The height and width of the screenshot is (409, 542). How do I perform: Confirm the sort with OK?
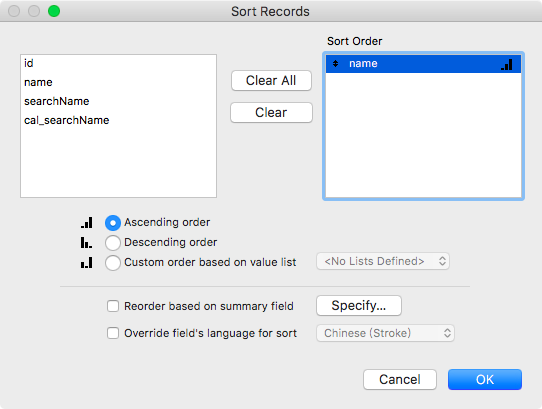pyautogui.click(x=485, y=379)
